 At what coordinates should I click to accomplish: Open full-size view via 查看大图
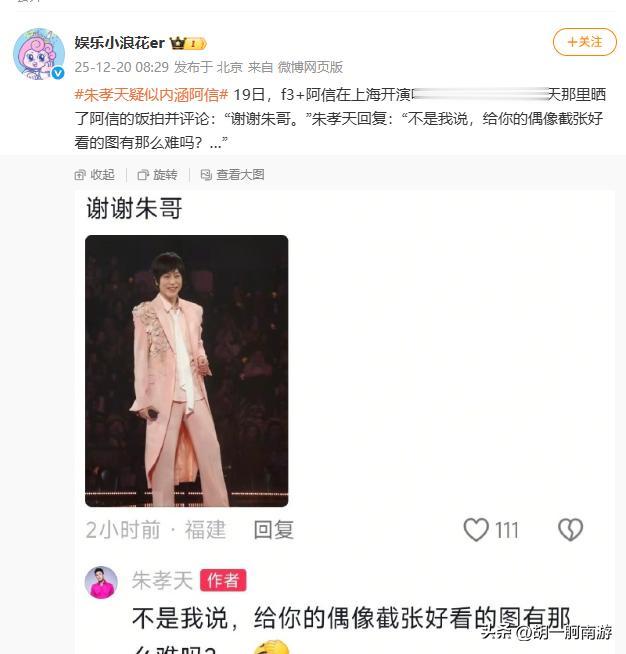tap(232, 174)
